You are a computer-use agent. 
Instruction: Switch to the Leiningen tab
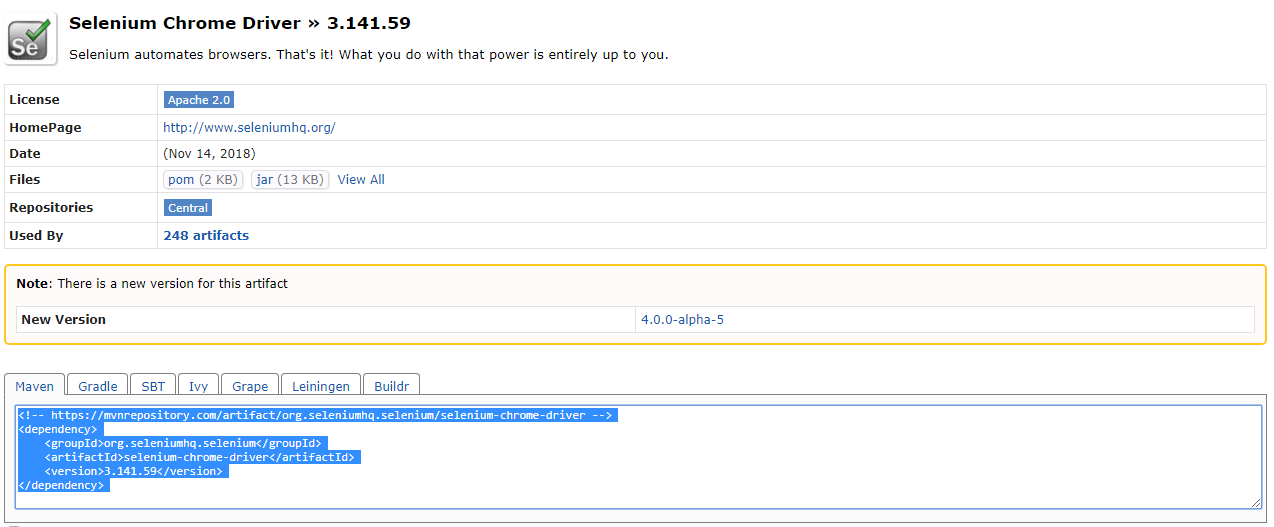(321, 386)
